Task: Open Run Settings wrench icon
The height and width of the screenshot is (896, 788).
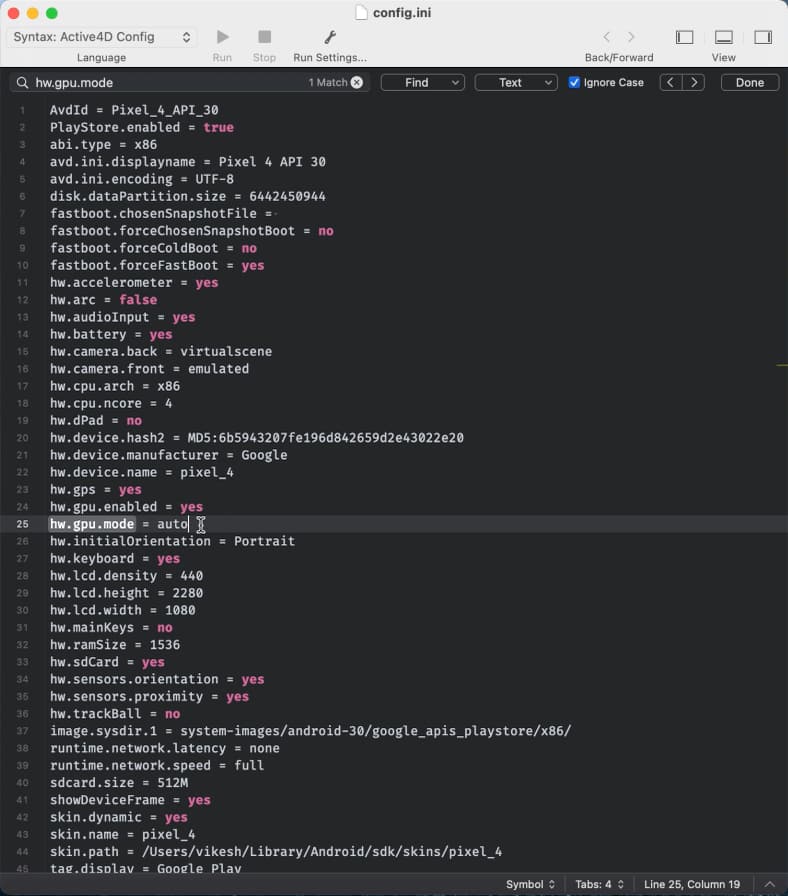Action: tap(330, 37)
